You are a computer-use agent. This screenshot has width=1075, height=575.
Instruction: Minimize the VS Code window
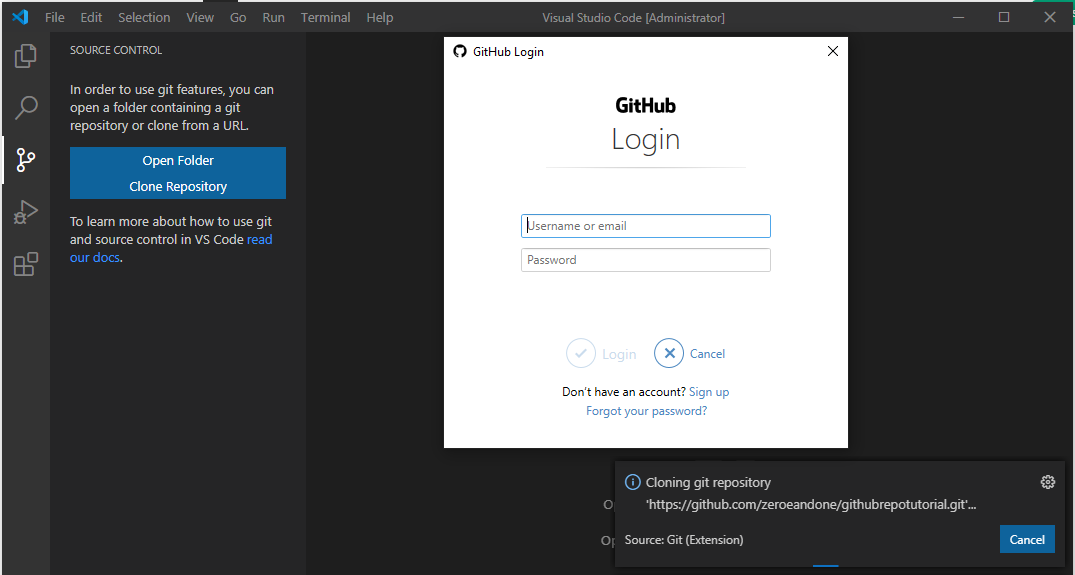pyautogui.click(x=958, y=17)
